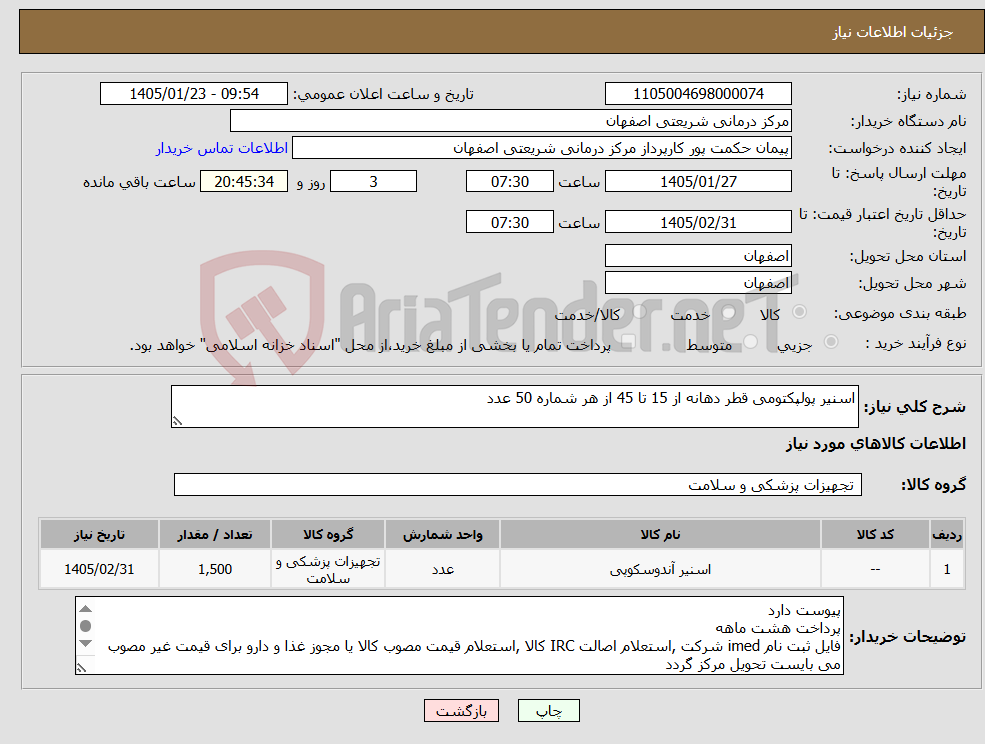Click scroll-up arrow in buyer notes box
The width and height of the screenshot is (985, 744).
click(x=86, y=608)
